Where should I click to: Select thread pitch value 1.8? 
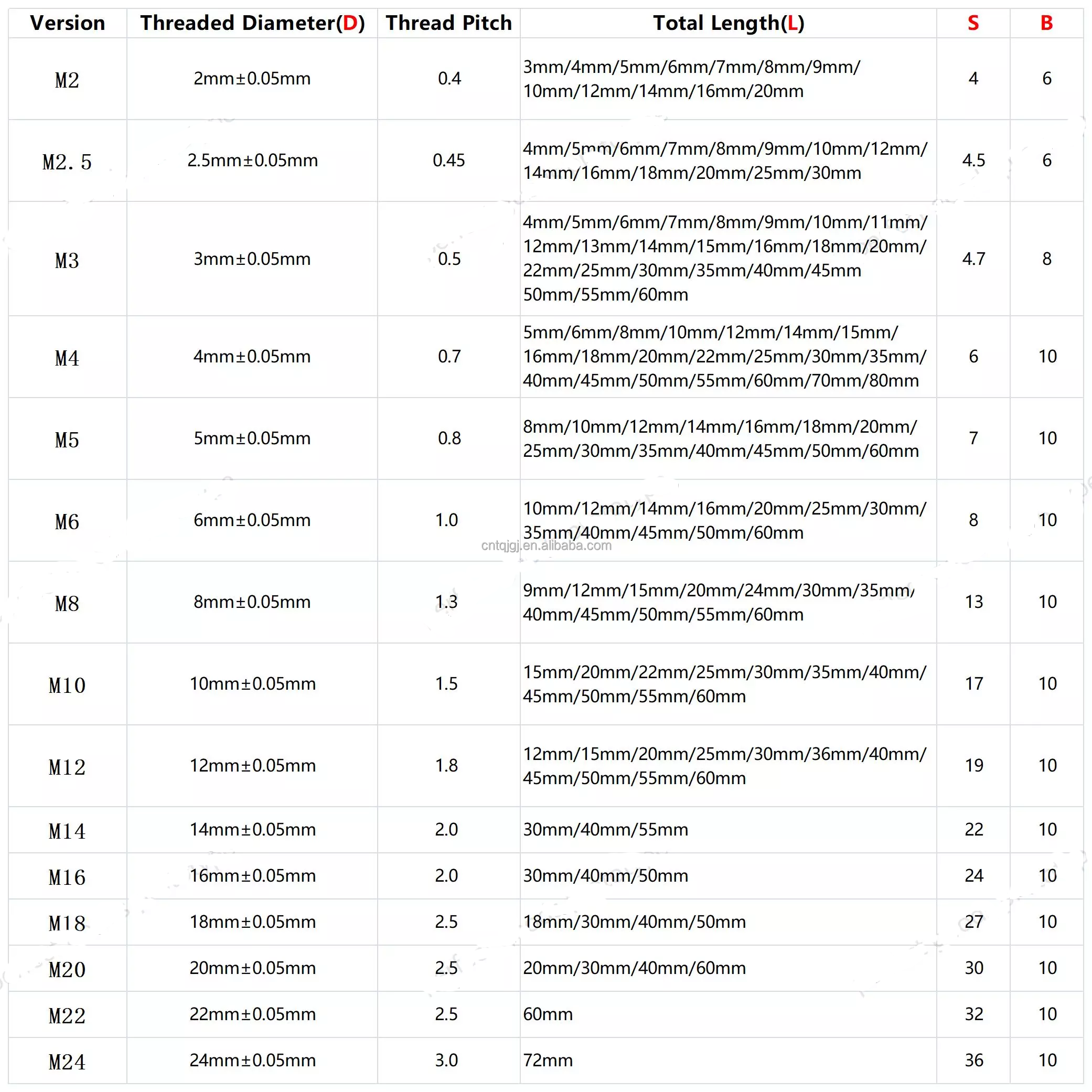tap(446, 766)
